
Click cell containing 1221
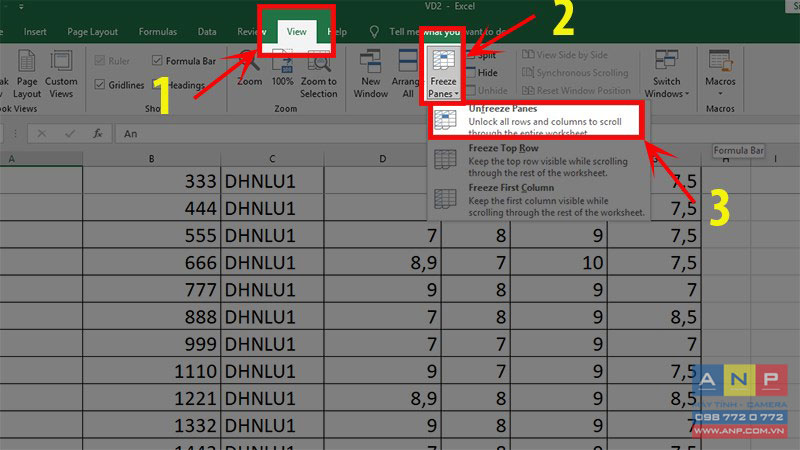click(x=152, y=398)
